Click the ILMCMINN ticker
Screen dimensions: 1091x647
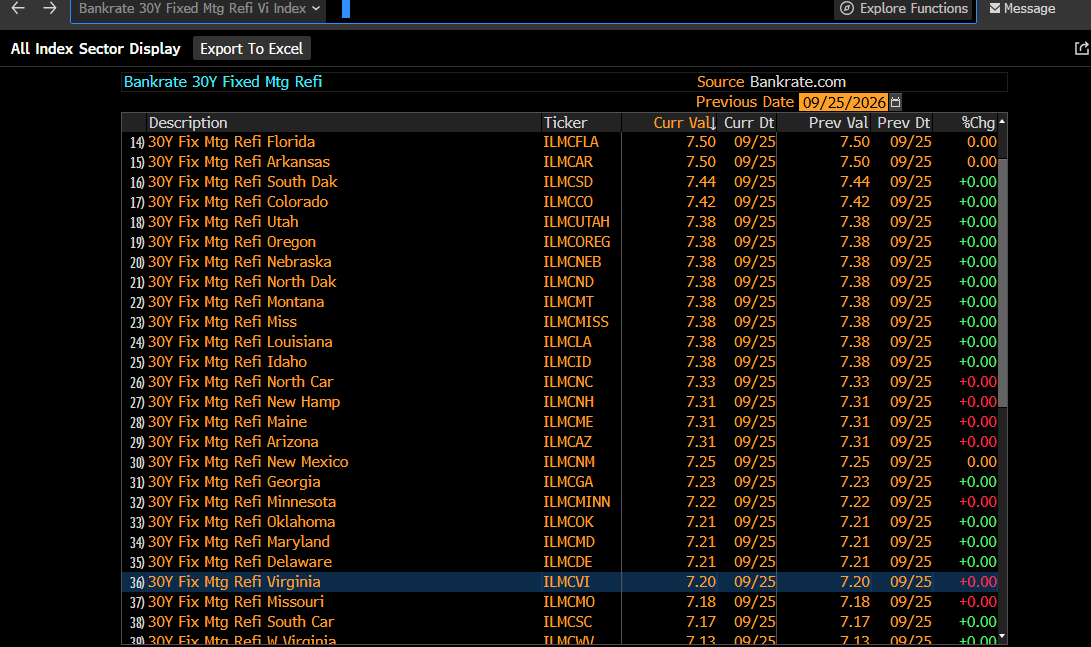pyautogui.click(x=577, y=502)
